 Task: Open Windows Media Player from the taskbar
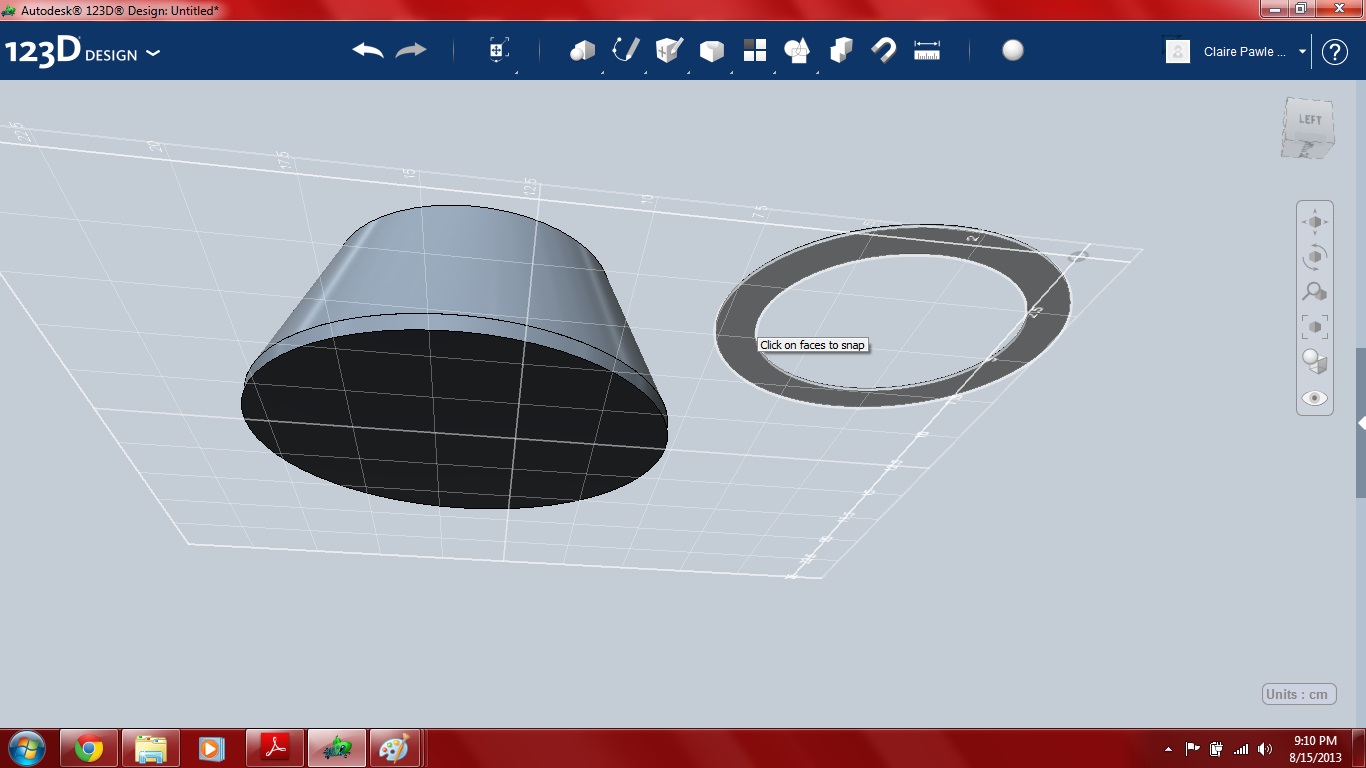point(212,748)
